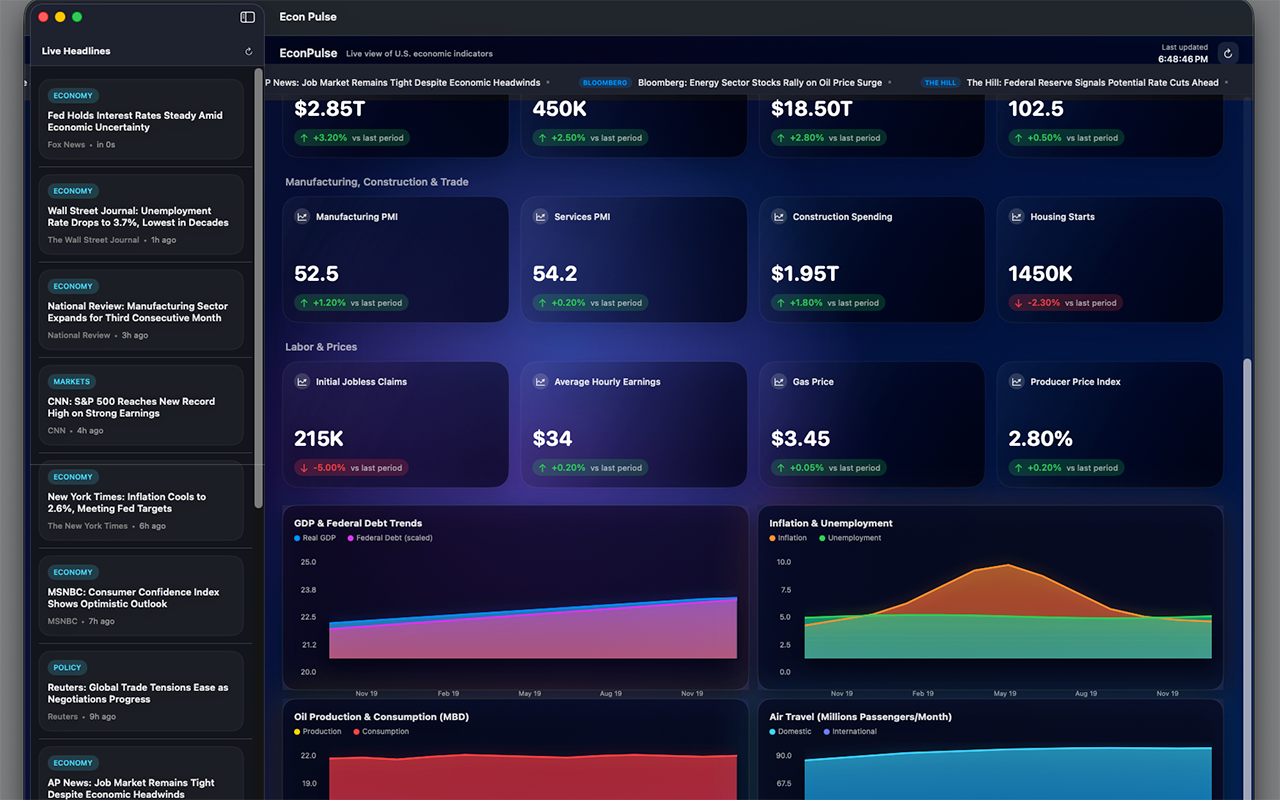This screenshot has width=1280, height=800.
Task: Open the Bloomberg Energy Sector ticker headline
Action: [760, 83]
